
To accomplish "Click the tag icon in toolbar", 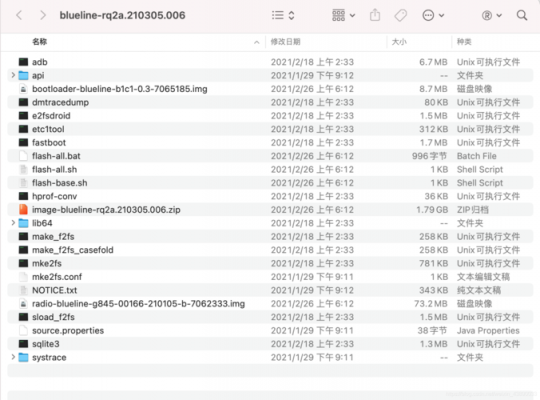I will point(401,15).
